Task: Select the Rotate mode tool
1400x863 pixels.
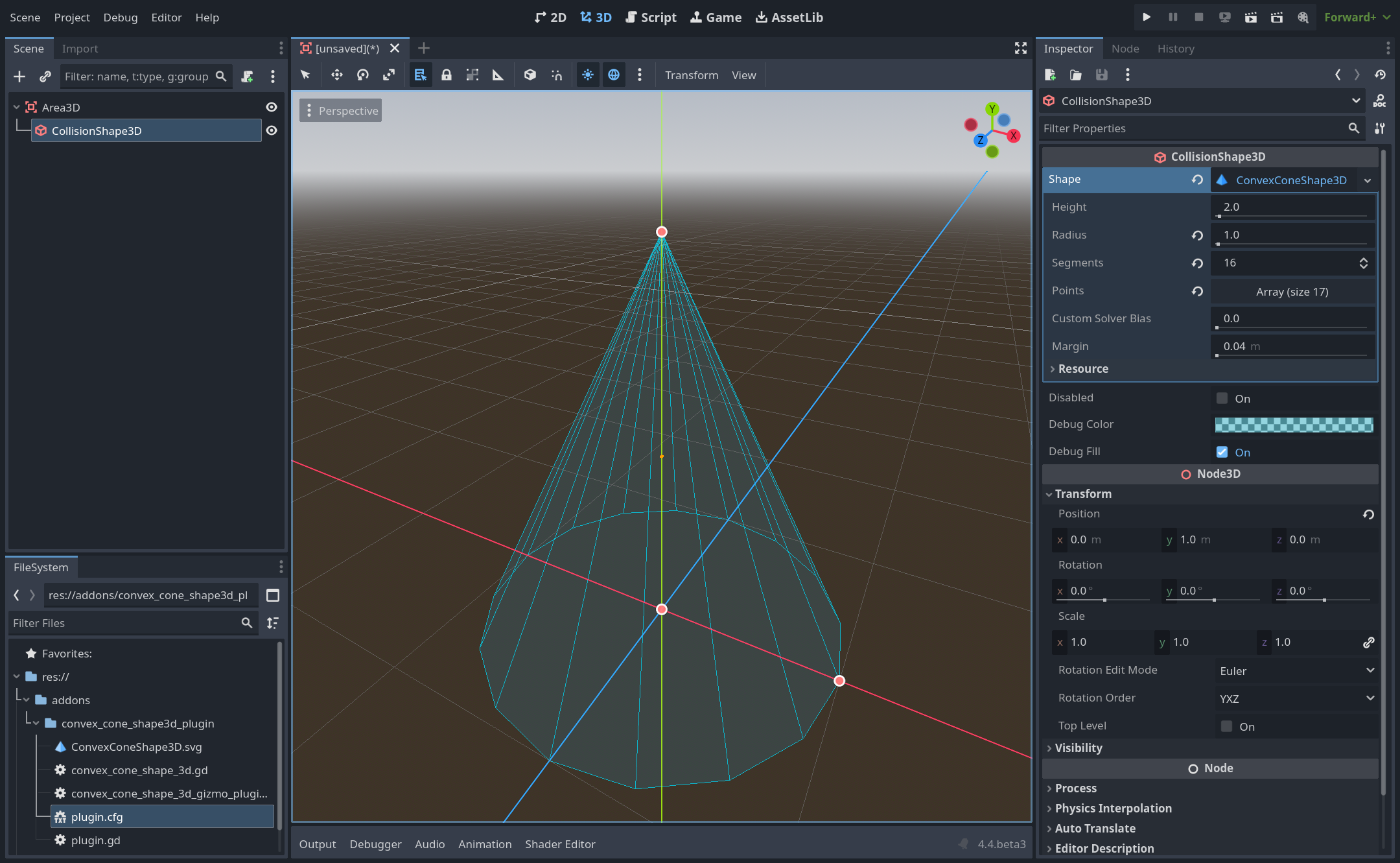Action: (x=363, y=75)
